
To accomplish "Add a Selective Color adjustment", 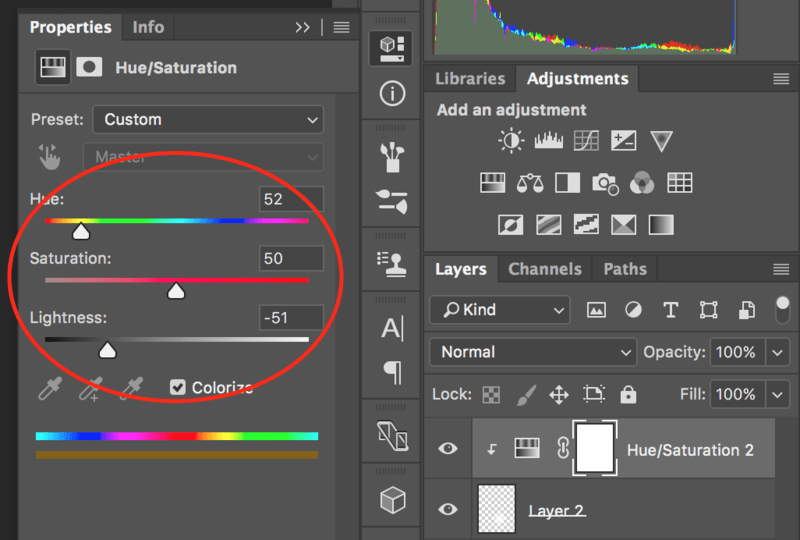I will coord(623,225).
